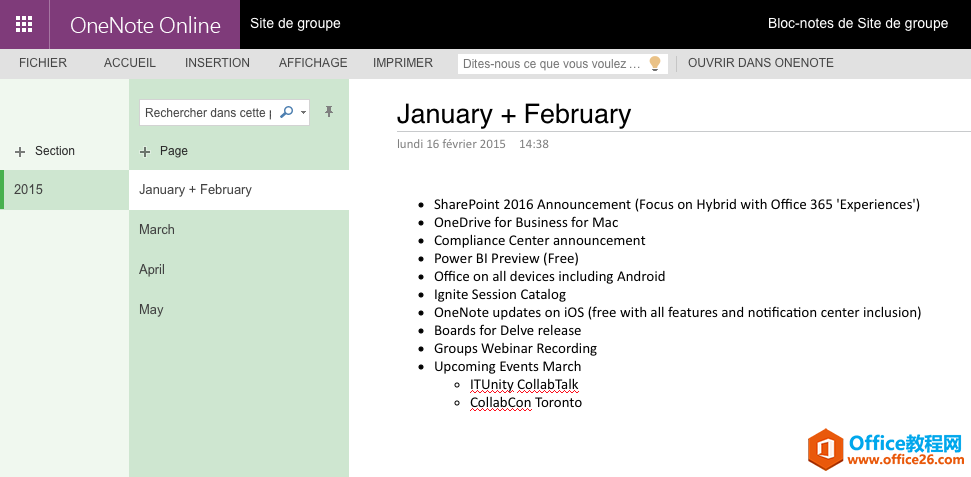971x477 pixels.
Task: Add a new Section with plus icon
Action: tap(45, 151)
